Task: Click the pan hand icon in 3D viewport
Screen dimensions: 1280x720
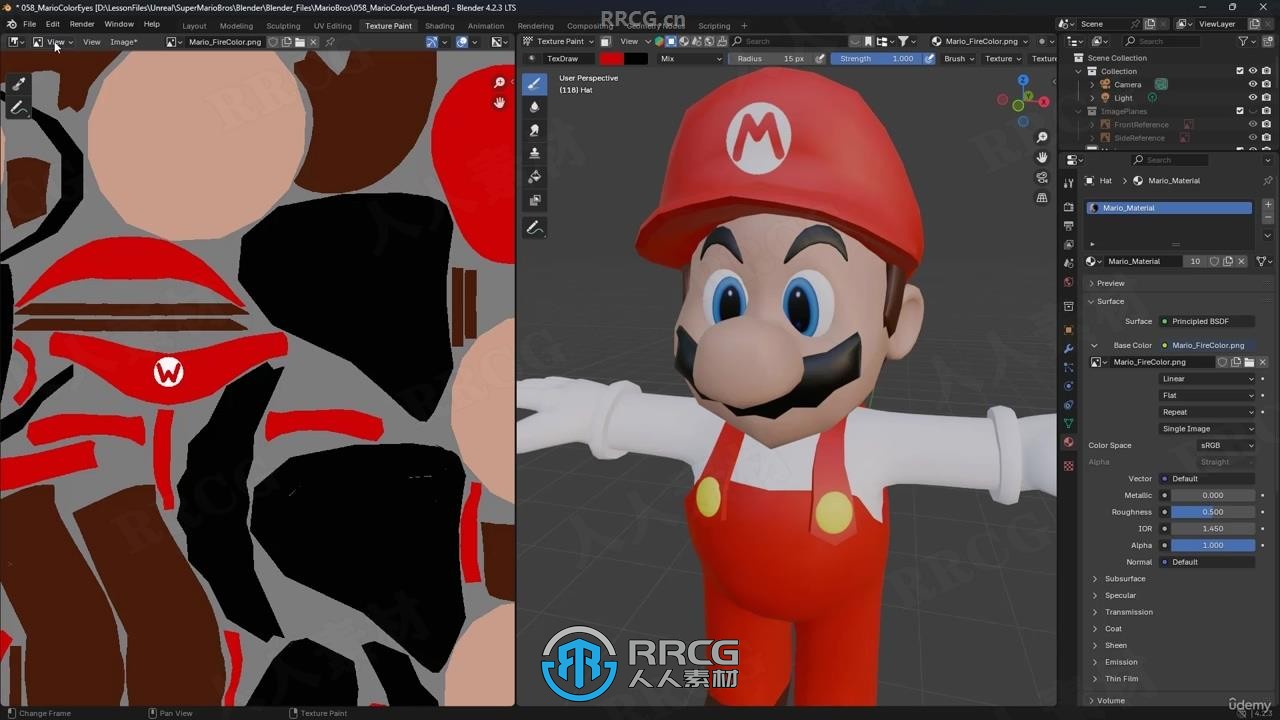Action: [1042, 157]
